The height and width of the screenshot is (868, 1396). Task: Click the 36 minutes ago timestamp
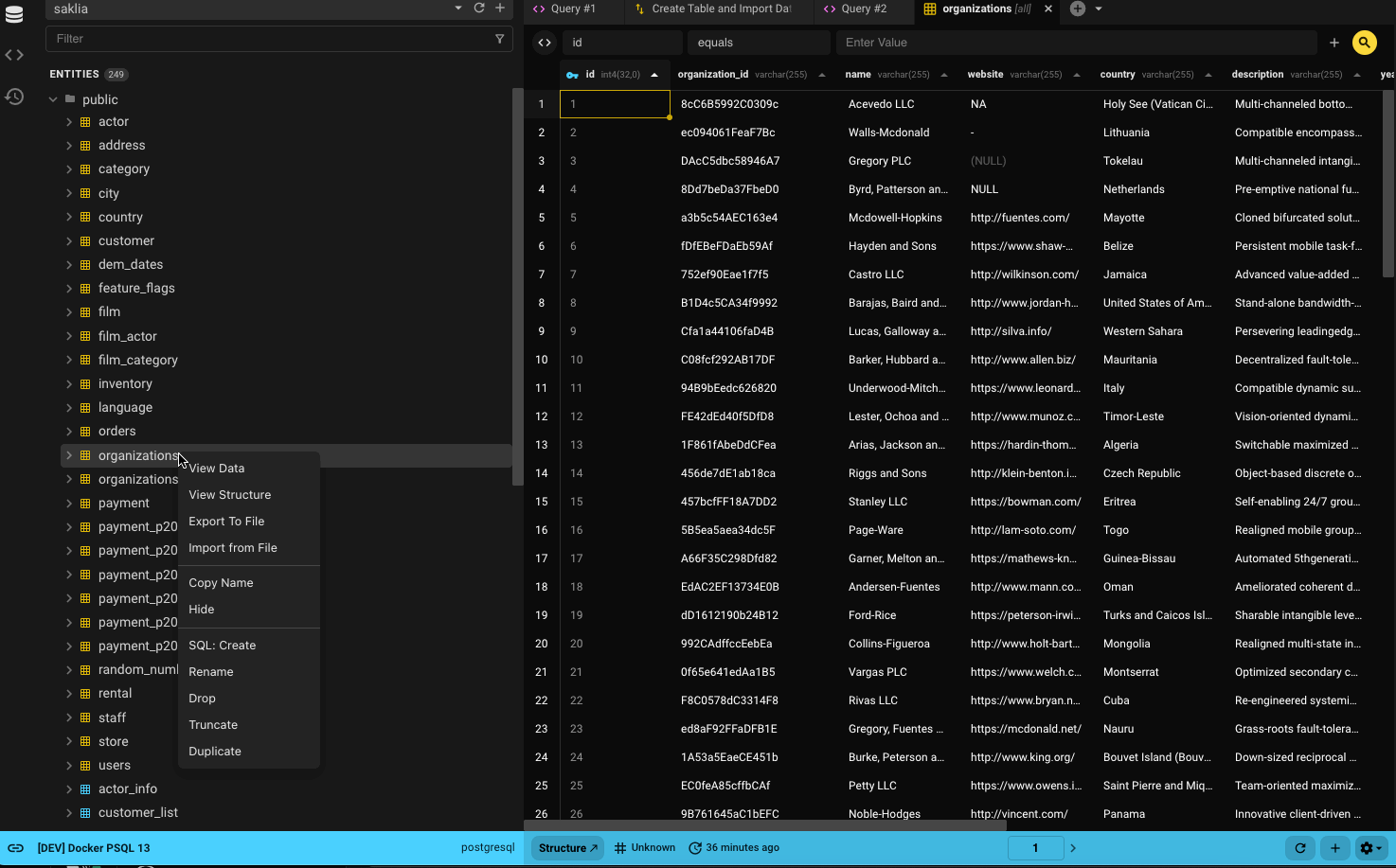(x=734, y=848)
